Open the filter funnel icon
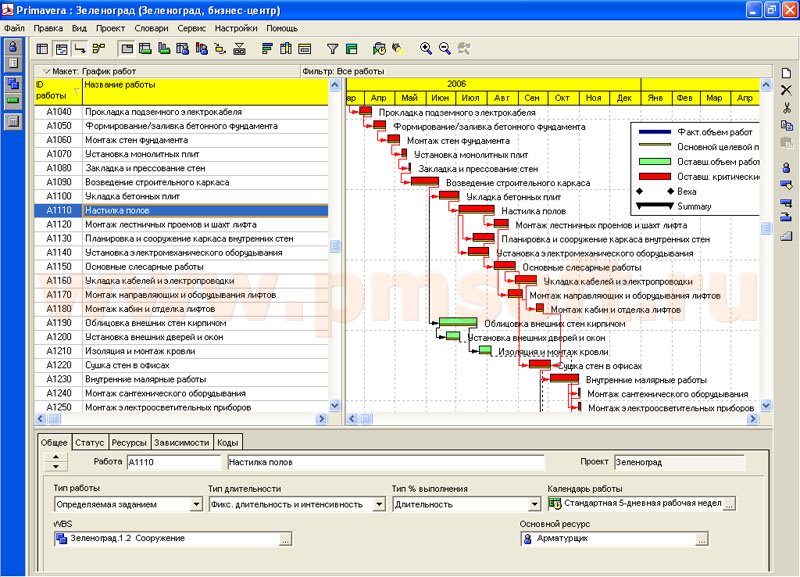800x577 pixels. [332, 49]
